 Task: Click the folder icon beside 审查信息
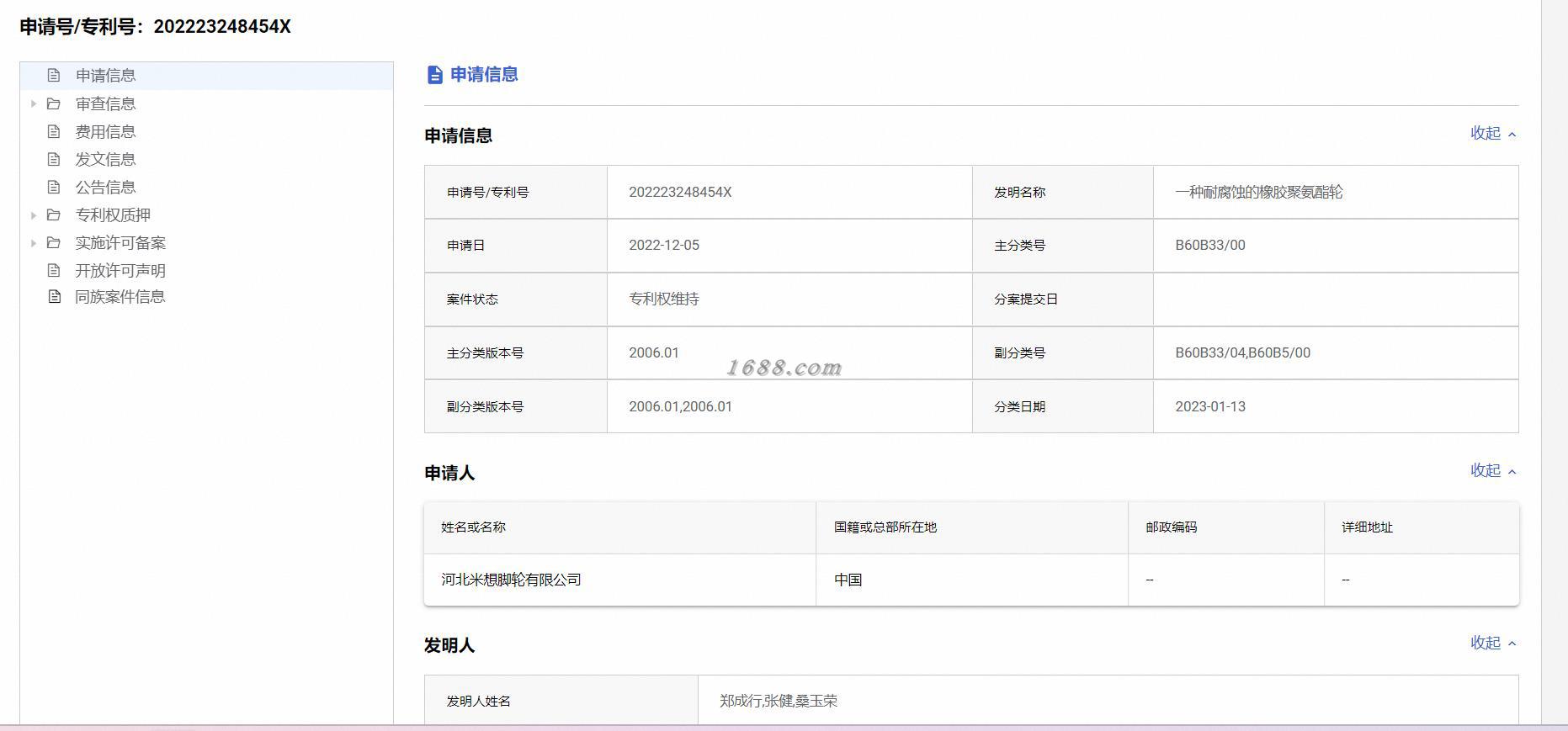[54, 103]
